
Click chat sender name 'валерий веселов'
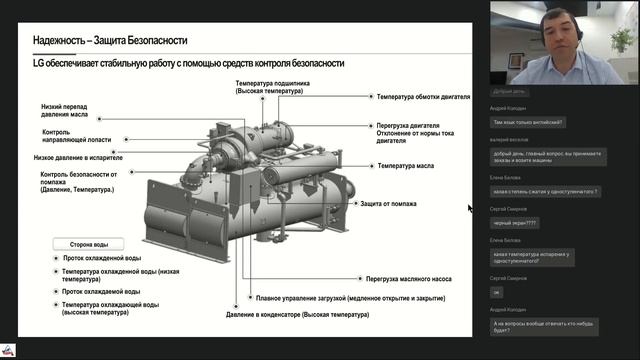pyautogui.click(x=509, y=140)
